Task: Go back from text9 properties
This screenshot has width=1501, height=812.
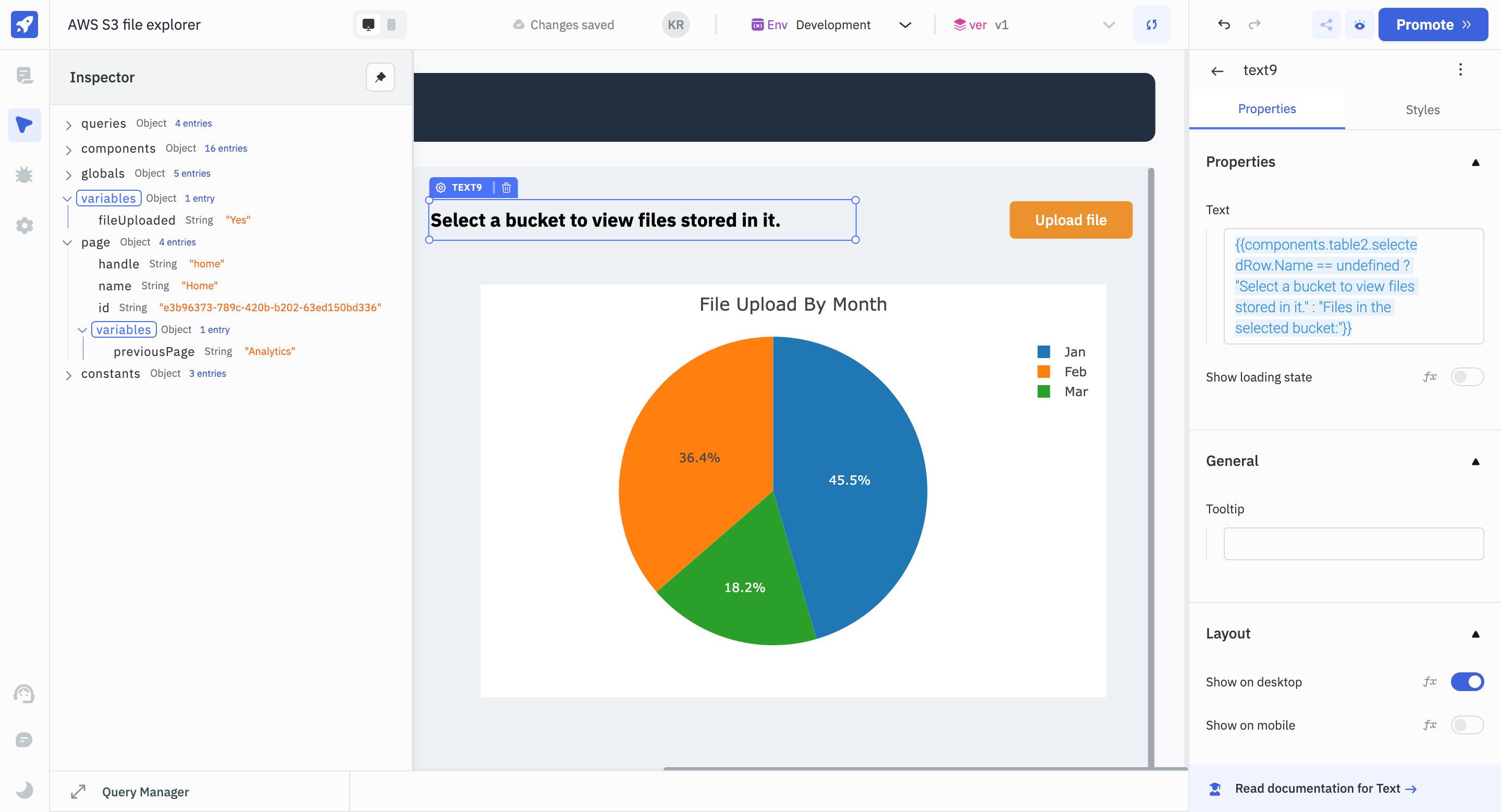Action: (1217, 70)
